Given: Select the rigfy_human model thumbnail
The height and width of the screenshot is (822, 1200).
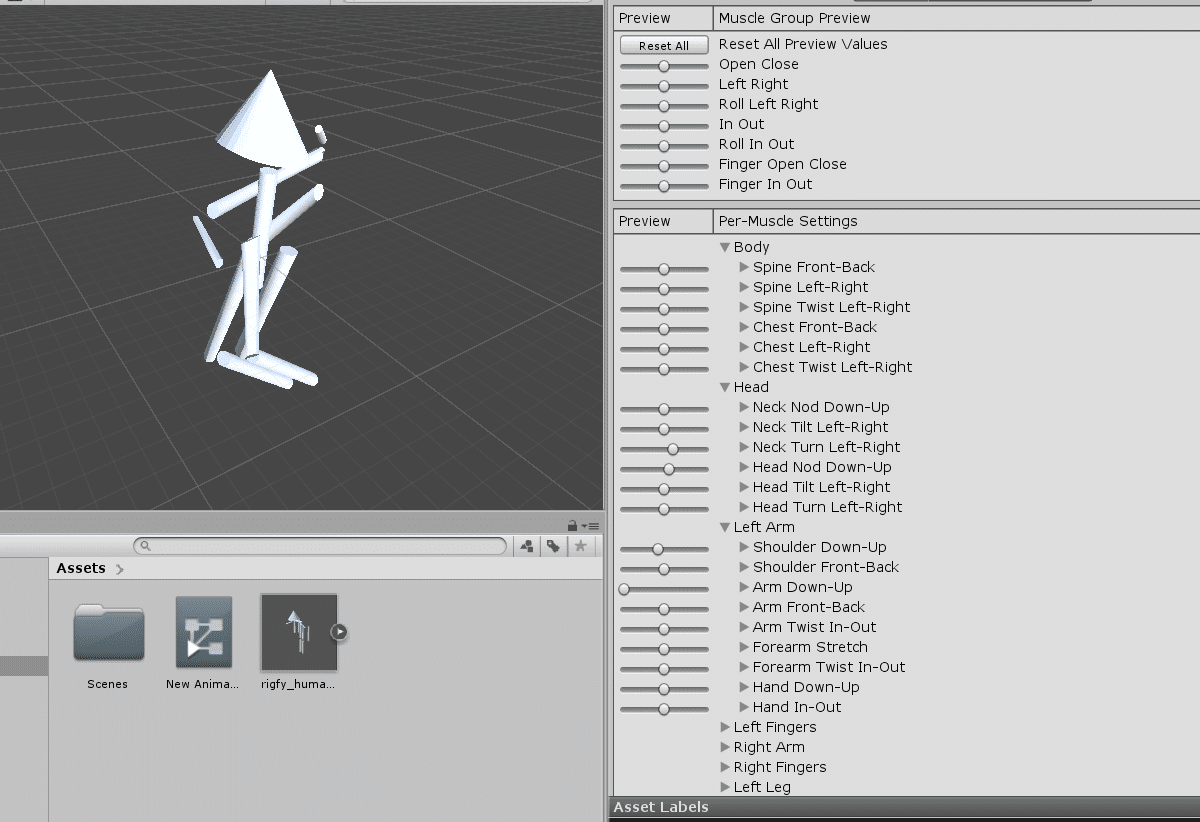Looking at the screenshot, I should point(299,632).
